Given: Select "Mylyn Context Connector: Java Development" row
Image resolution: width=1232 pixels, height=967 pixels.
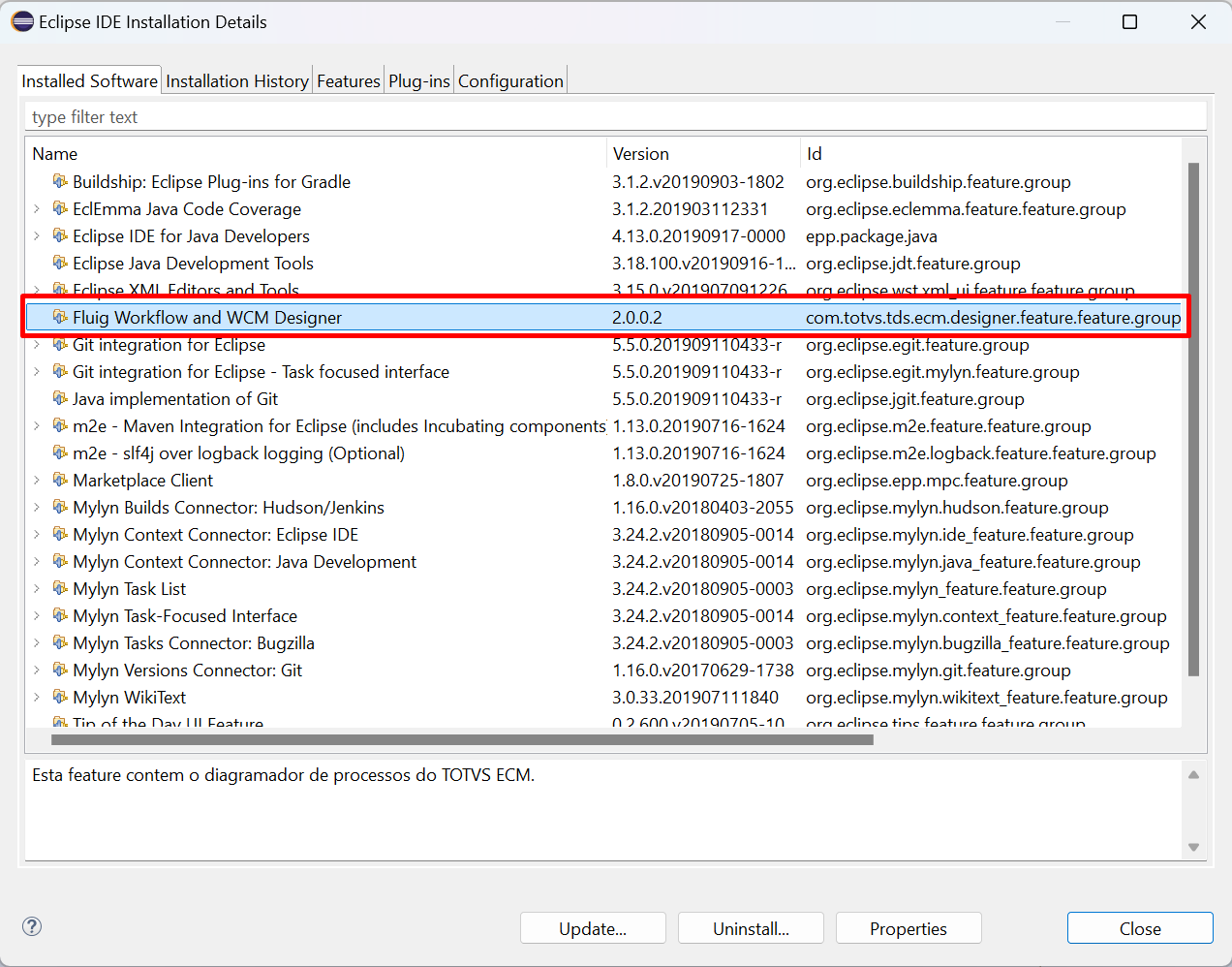Looking at the screenshot, I should 603,561.
